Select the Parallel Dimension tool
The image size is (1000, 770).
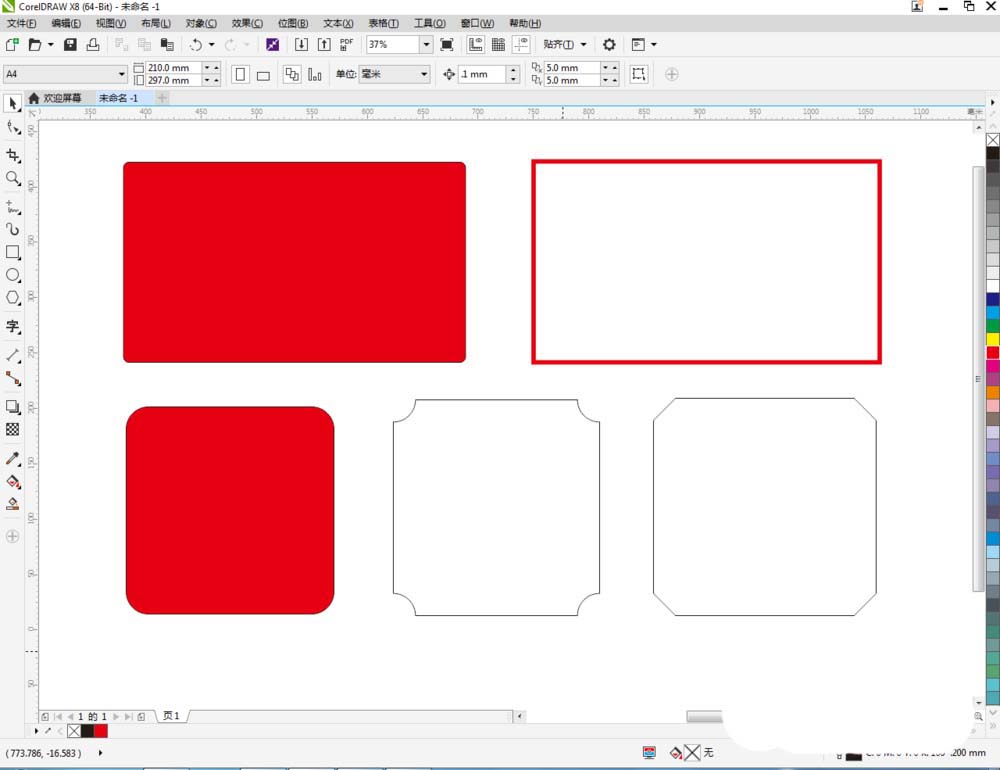(x=13, y=355)
